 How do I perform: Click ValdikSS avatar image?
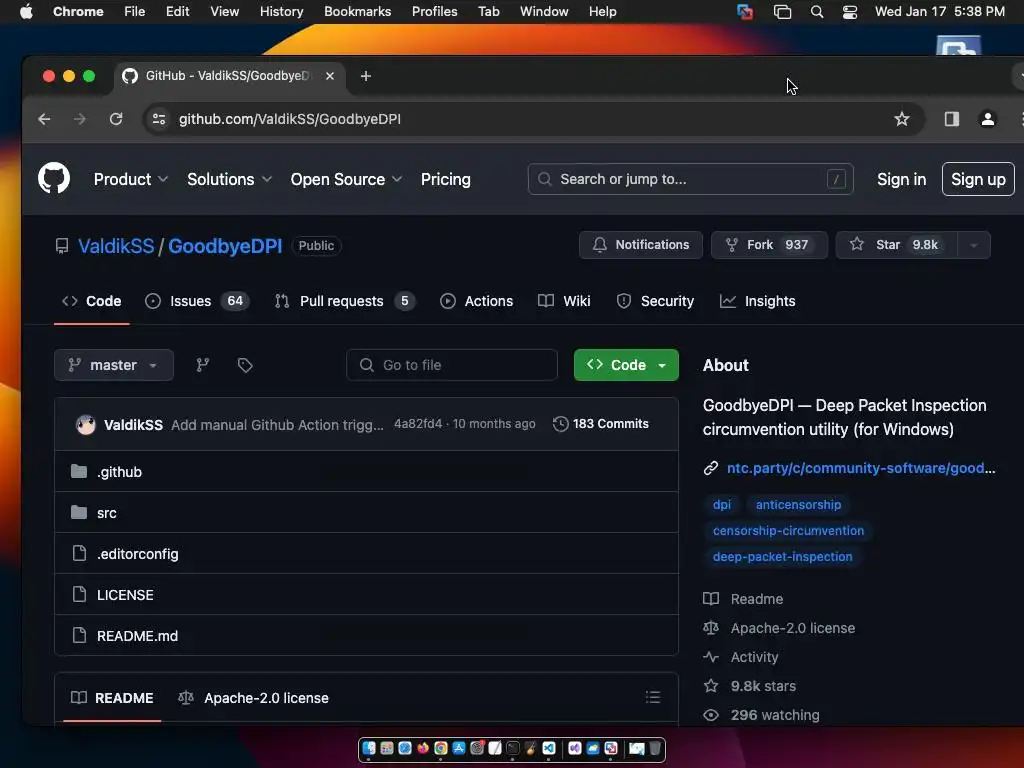click(86, 424)
